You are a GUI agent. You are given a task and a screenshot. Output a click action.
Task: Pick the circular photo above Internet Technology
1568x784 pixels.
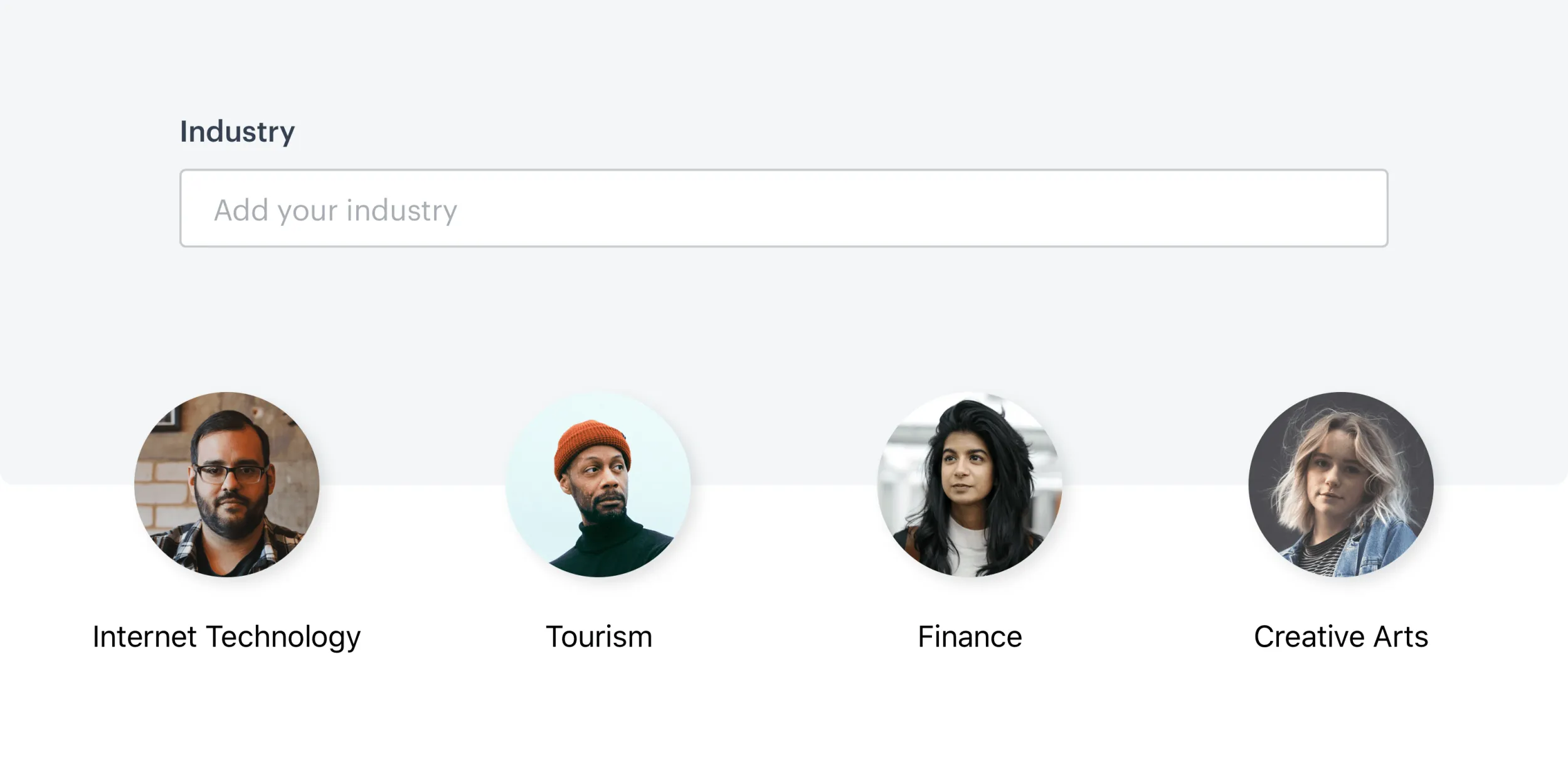click(227, 484)
